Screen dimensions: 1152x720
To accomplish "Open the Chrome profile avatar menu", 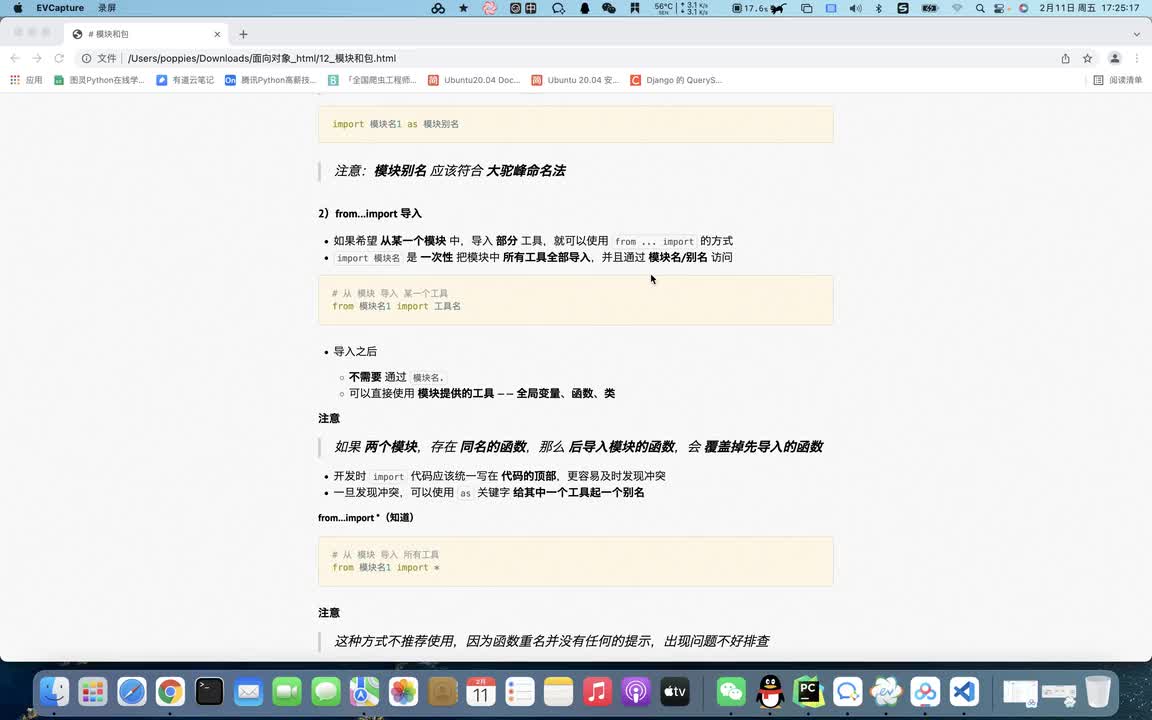I will [x=1115, y=58].
